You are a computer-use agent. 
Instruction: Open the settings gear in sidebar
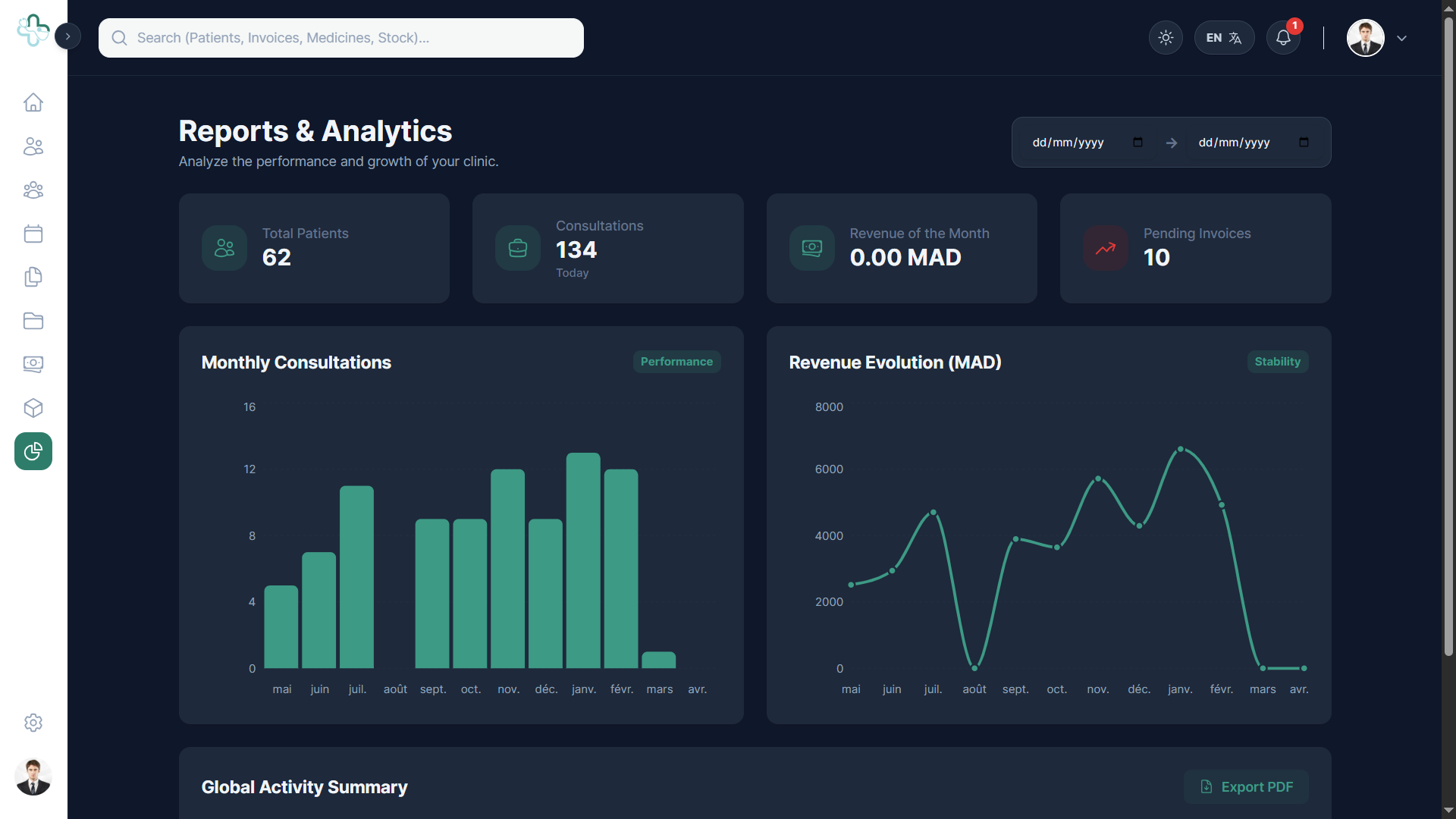tap(33, 723)
